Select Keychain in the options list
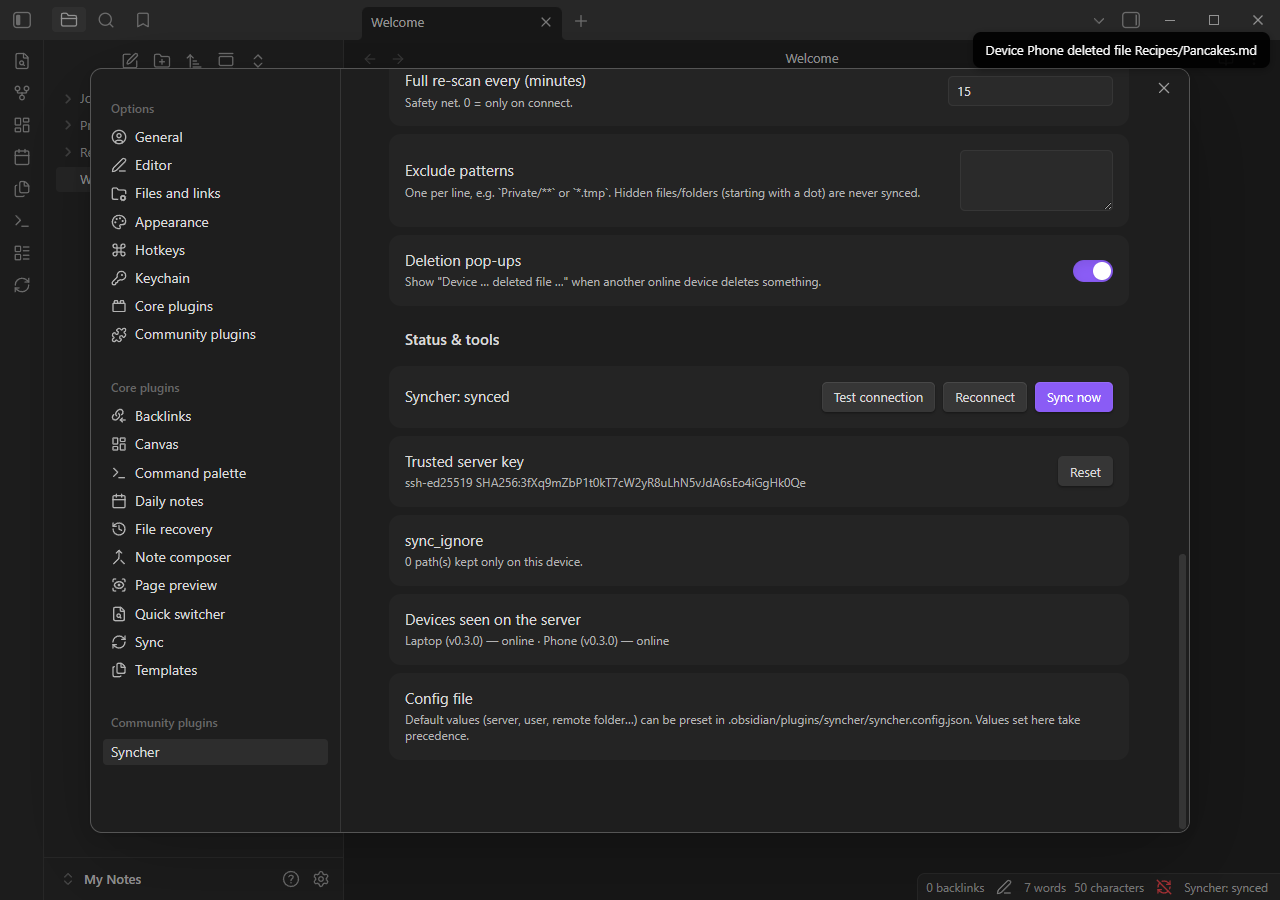The height and width of the screenshot is (900, 1280). (x=215, y=278)
